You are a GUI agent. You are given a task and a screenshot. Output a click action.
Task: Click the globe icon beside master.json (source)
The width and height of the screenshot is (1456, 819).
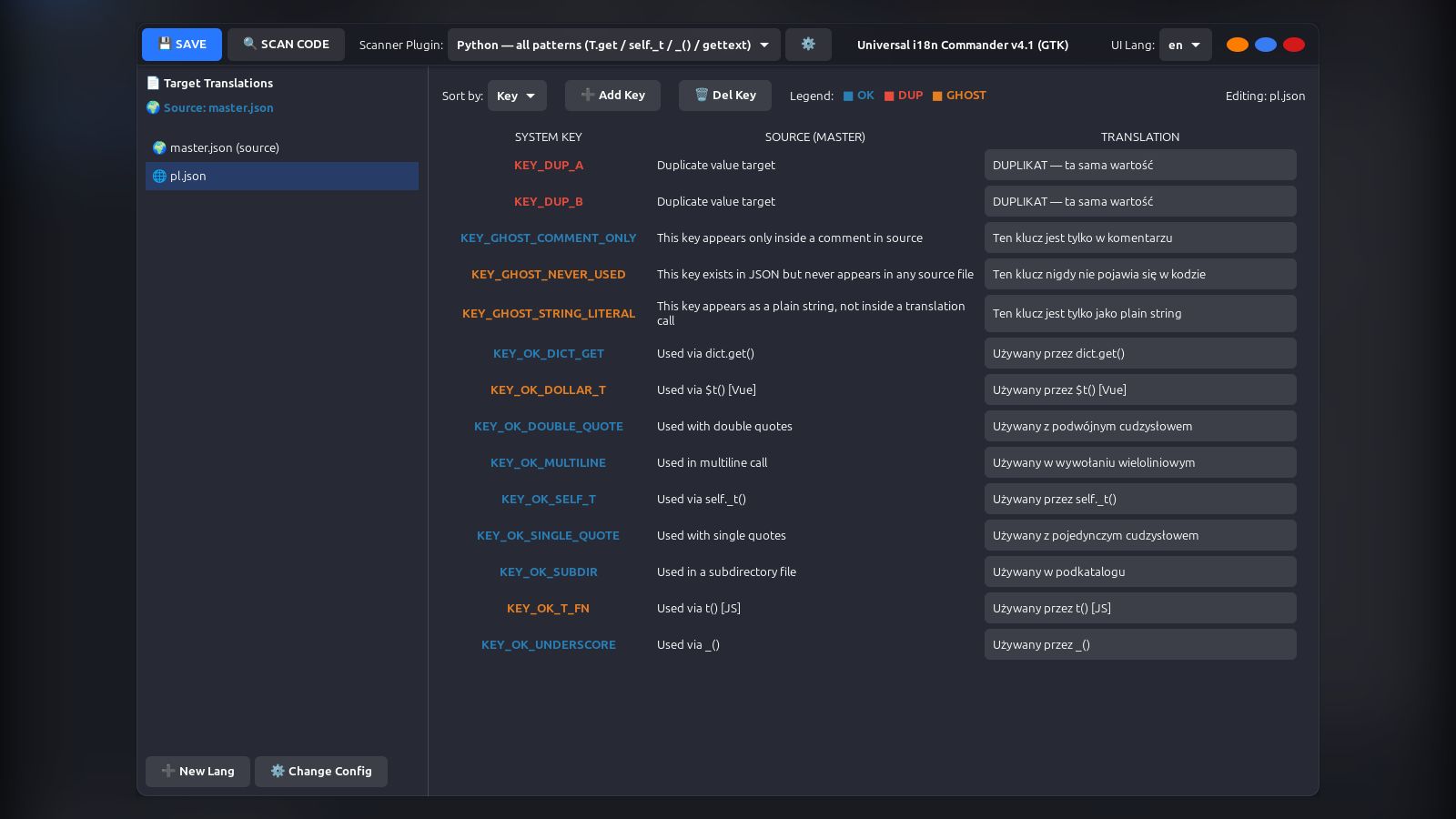coord(159,147)
